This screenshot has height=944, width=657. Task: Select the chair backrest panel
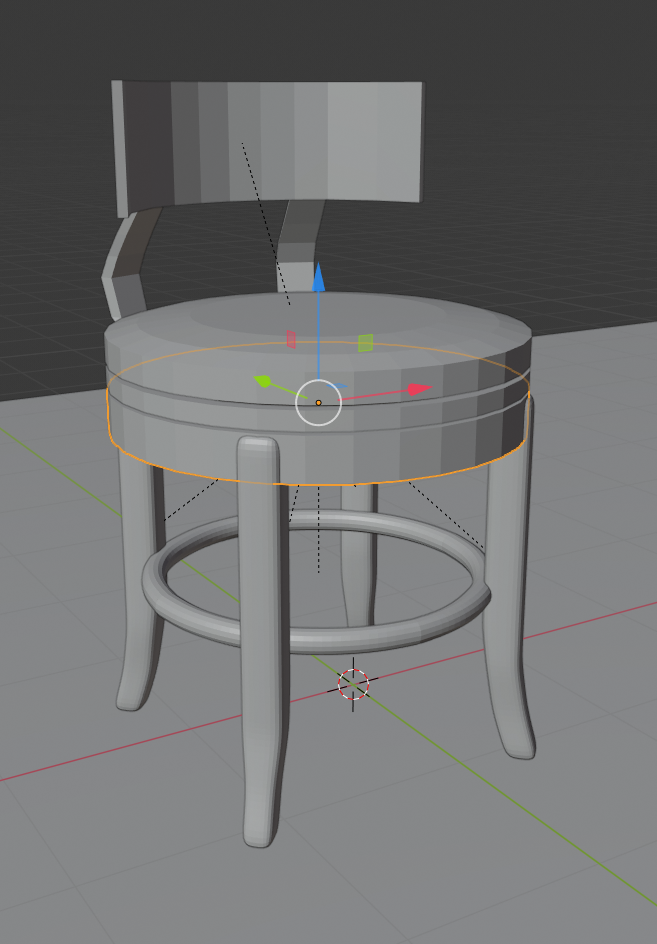(270, 140)
